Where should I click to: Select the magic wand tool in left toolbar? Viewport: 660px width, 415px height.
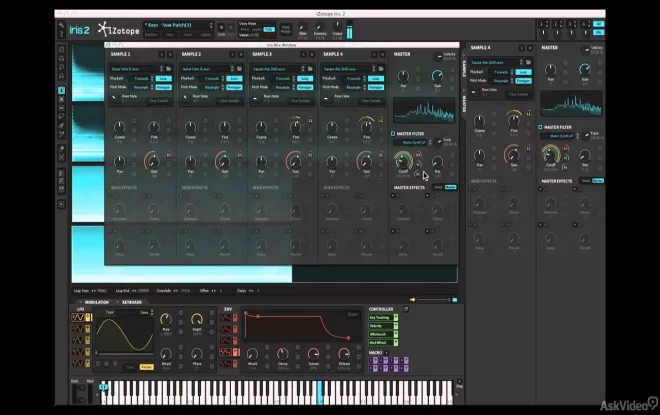(x=61, y=135)
